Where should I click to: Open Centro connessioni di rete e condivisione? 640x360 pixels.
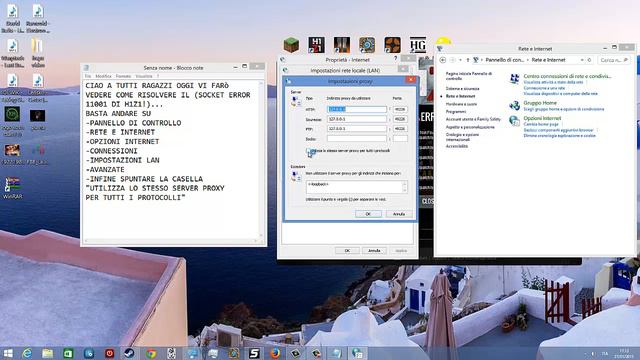(x=567, y=76)
